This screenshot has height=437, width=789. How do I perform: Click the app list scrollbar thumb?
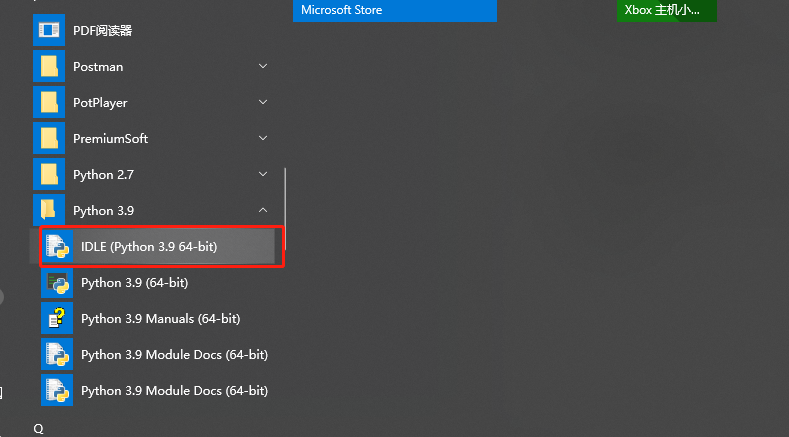point(285,208)
